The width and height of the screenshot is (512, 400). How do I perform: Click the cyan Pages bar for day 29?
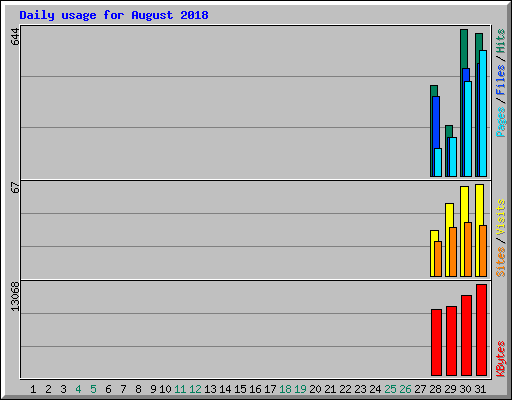click(x=453, y=157)
